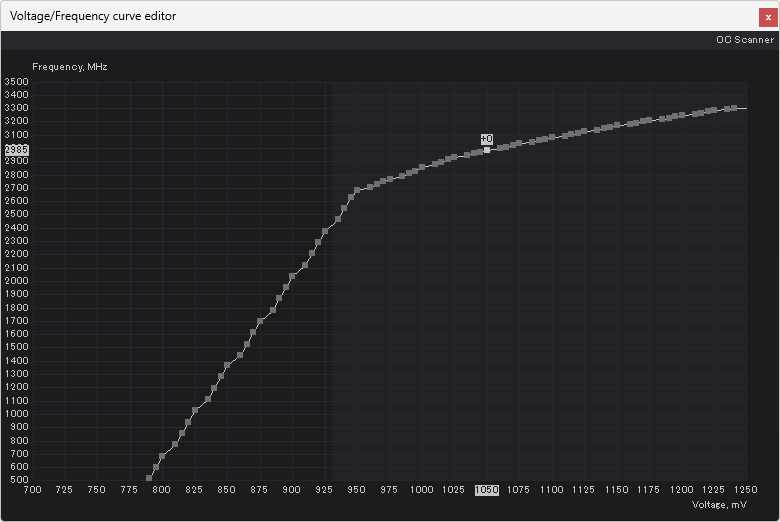Screen dimensions: 780x522
Task: Click the 3500 frequency axis tick label
Action: tap(16, 82)
